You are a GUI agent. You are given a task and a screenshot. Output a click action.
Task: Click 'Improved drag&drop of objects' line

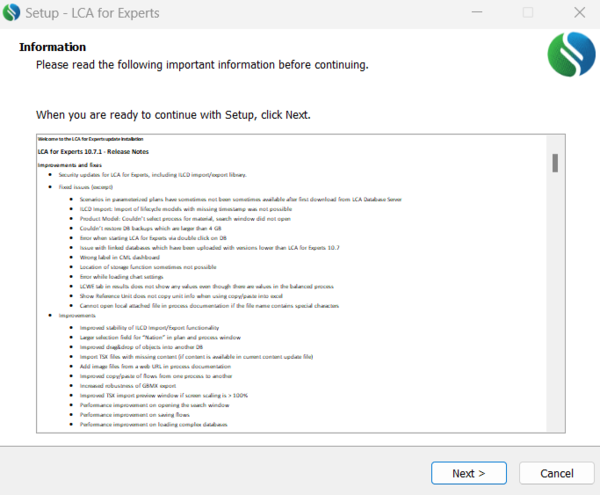pos(141,347)
